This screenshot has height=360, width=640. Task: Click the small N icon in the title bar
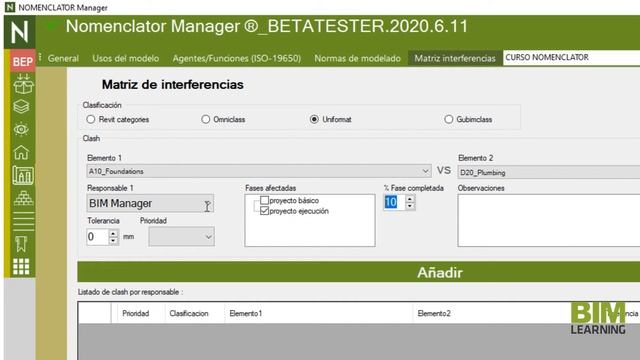[x=10, y=7]
